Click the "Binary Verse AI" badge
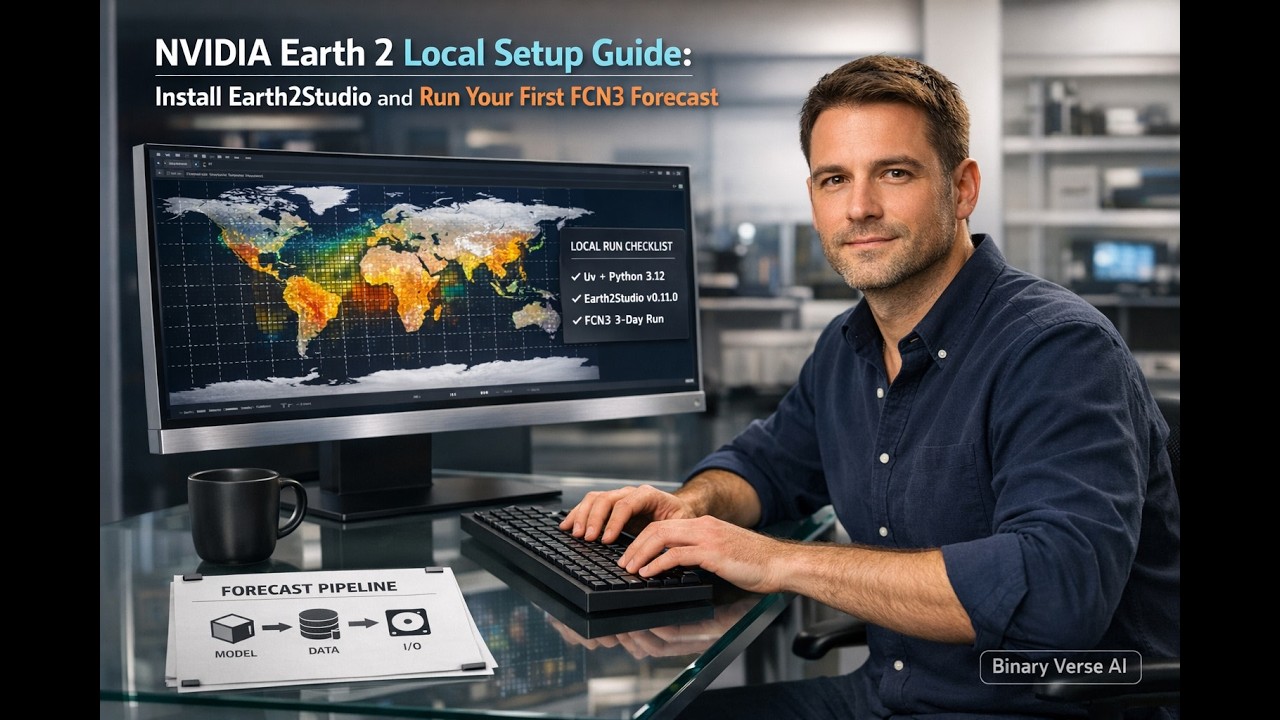This screenshot has height=720, width=1280. click(1060, 667)
